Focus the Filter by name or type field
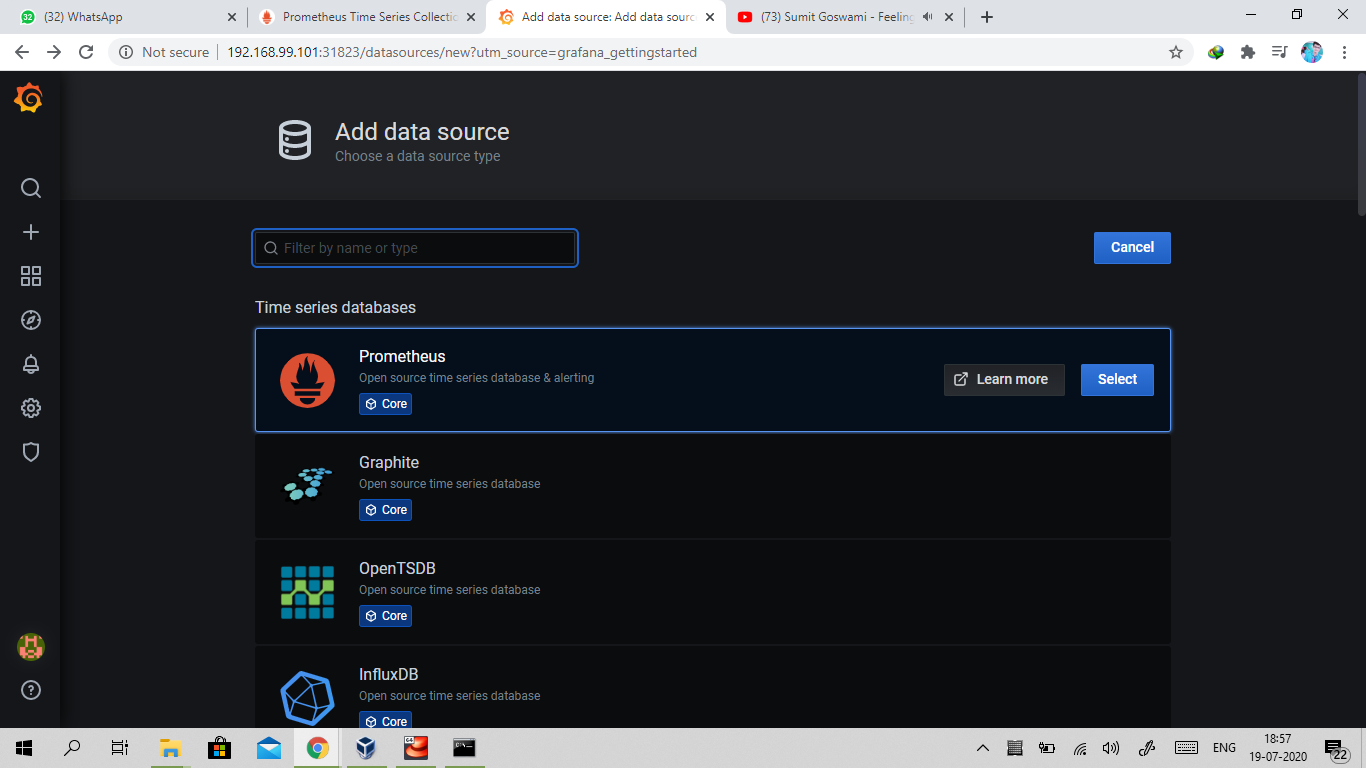Viewport: 1366px width, 768px height. 414,247
